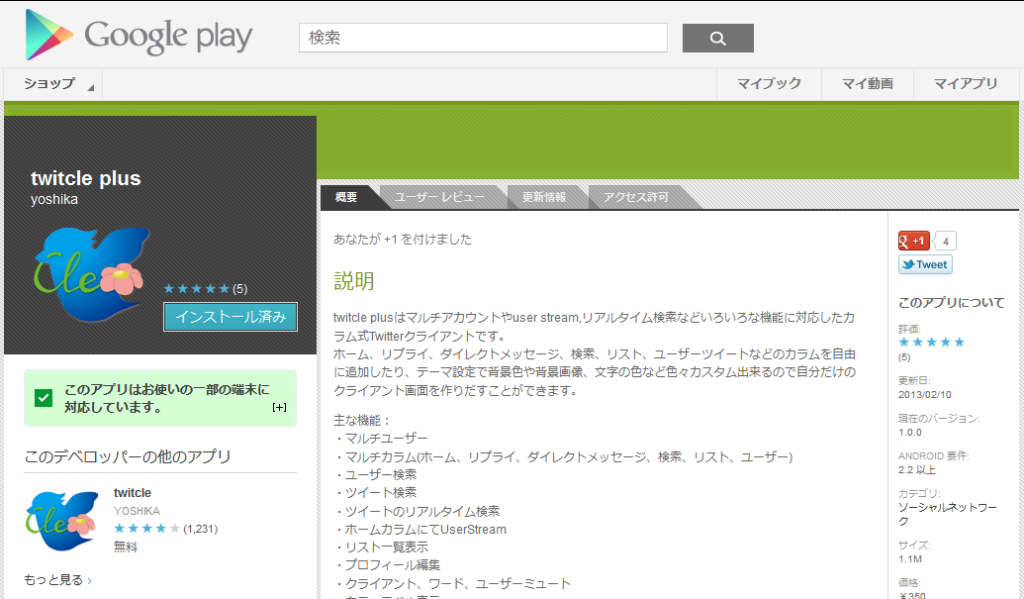Focus the 検索 search input field
Image resolution: width=1024 pixels, height=599 pixels.
[x=483, y=38]
